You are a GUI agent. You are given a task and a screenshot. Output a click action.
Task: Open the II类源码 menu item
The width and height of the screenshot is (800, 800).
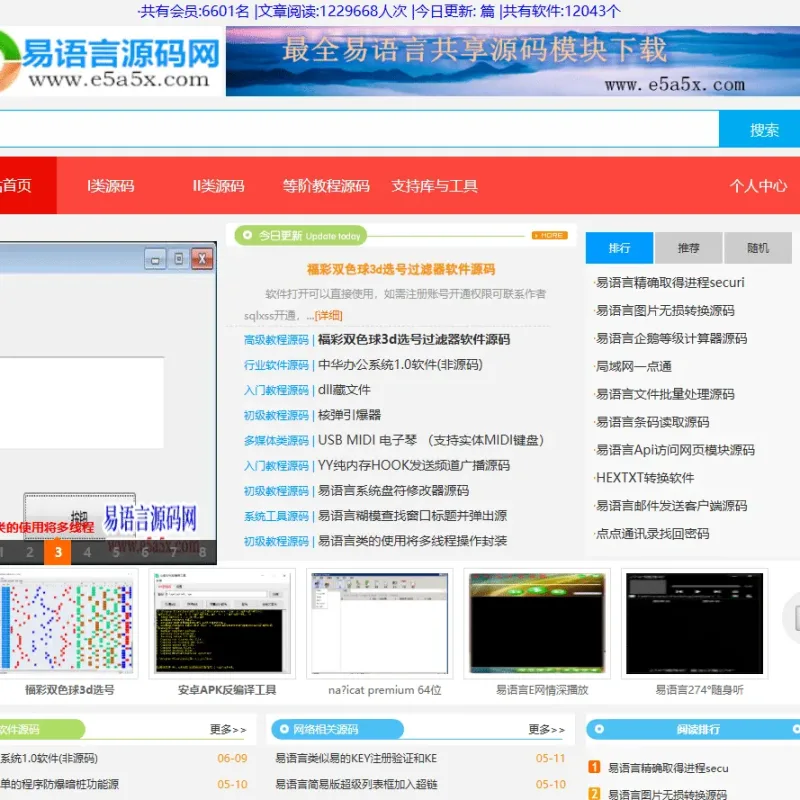point(218,186)
